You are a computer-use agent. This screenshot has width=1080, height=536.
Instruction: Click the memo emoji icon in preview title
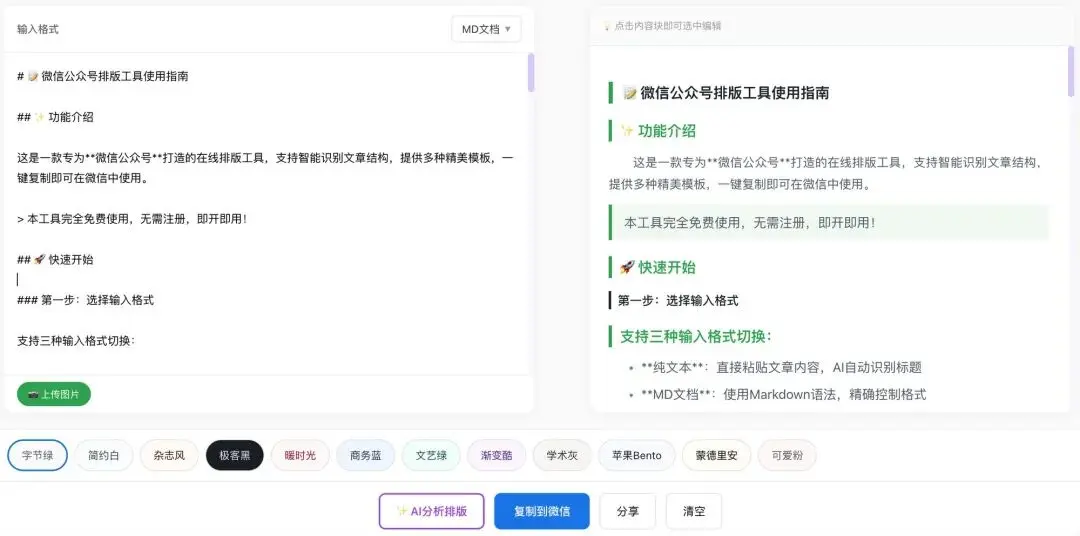(630, 93)
